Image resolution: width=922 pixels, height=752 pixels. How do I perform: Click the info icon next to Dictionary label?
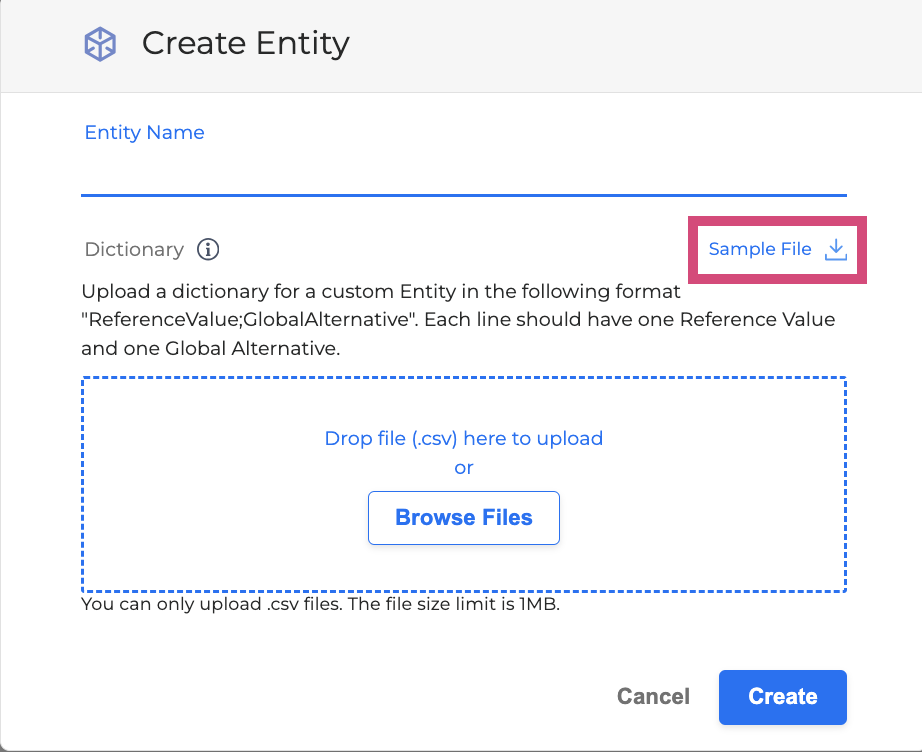pos(208,249)
